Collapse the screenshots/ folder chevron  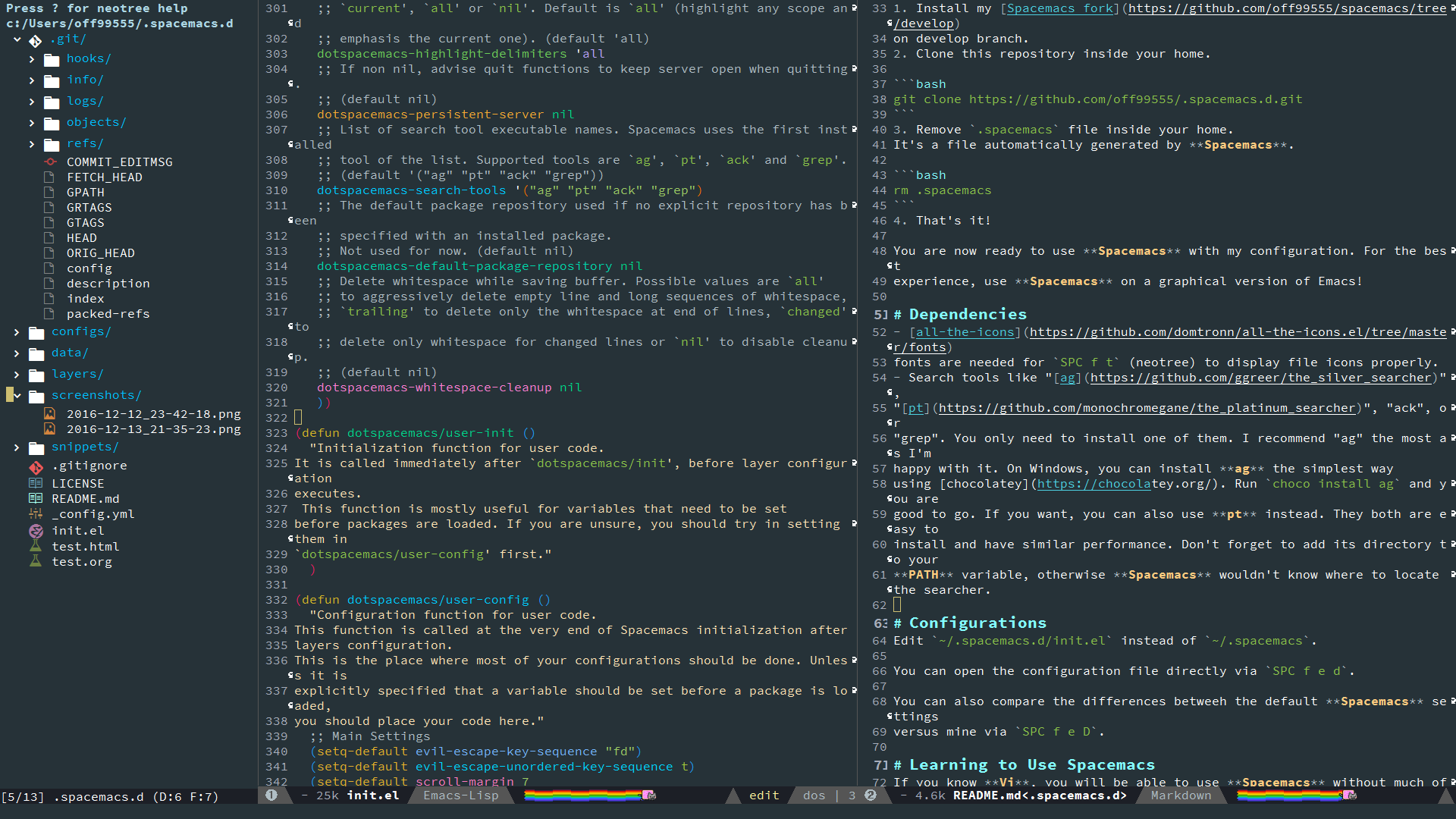point(17,395)
